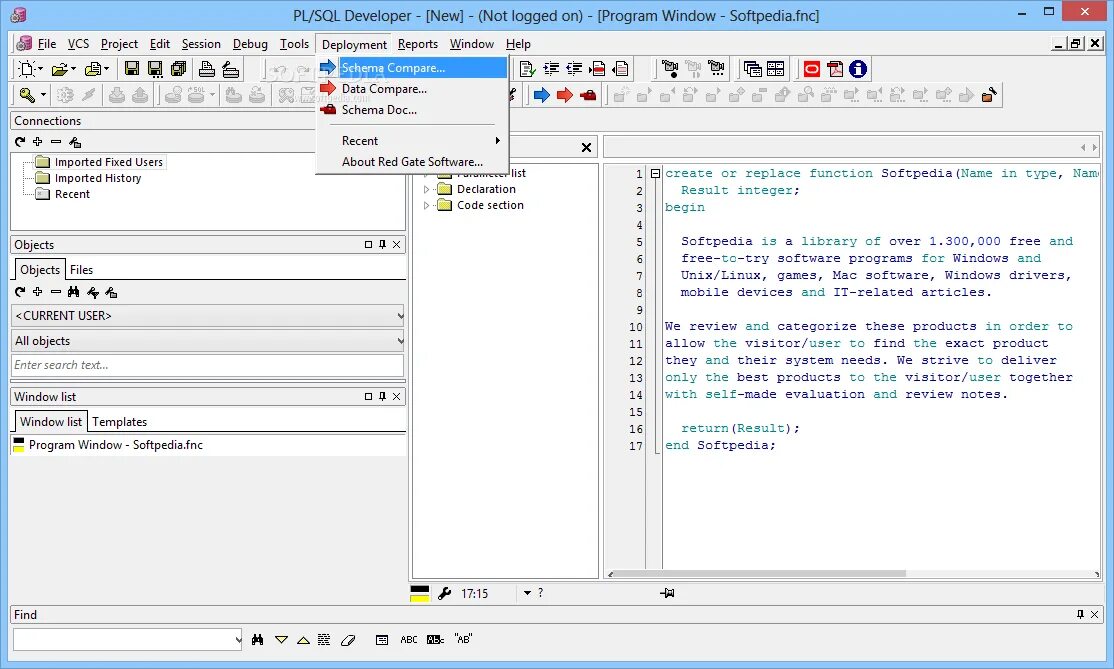Toggle the highlighted Abc whole-word option in Find bar

(x=435, y=640)
